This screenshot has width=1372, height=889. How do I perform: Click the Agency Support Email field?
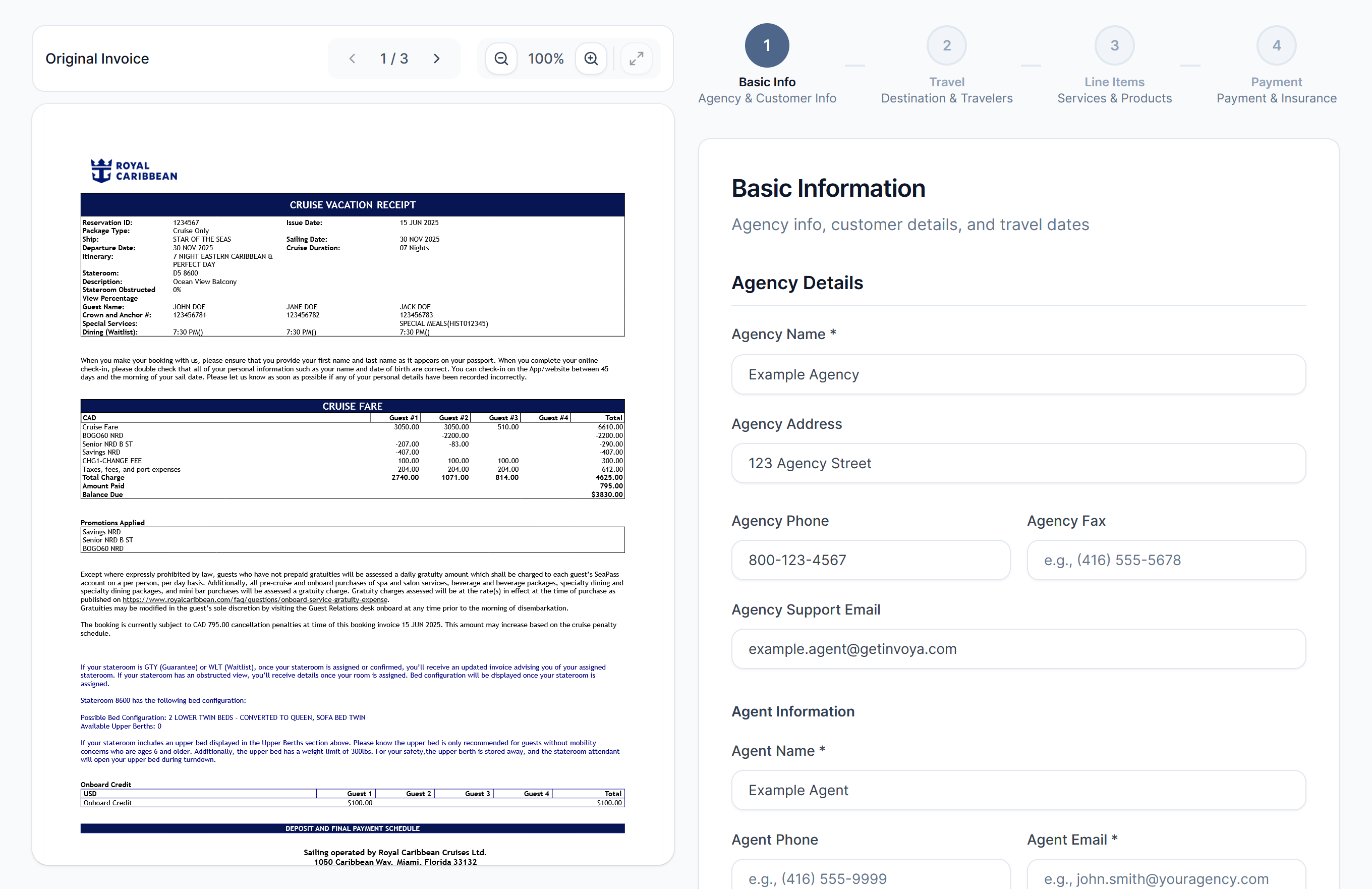(x=1018, y=649)
